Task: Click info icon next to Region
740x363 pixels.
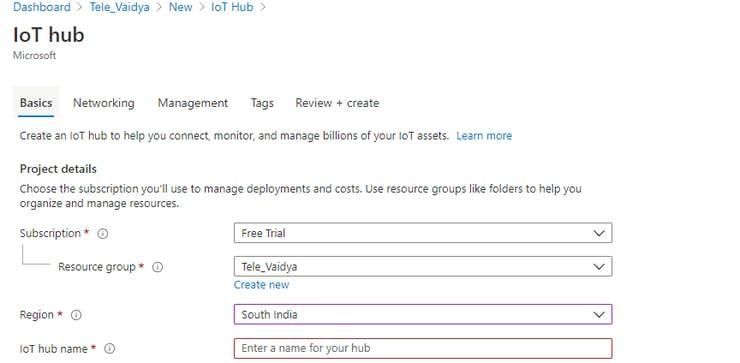Action: pyautogui.click(x=76, y=315)
